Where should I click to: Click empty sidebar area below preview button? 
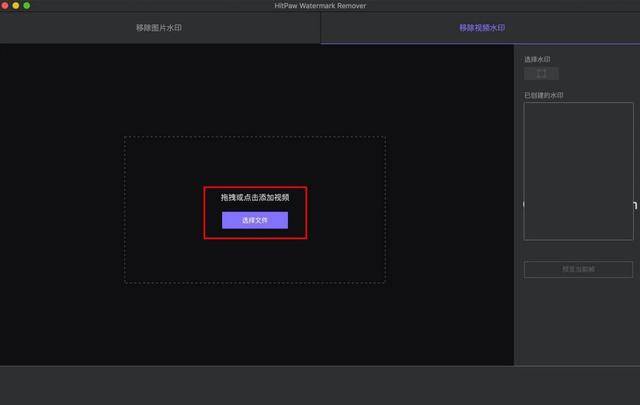[578, 320]
